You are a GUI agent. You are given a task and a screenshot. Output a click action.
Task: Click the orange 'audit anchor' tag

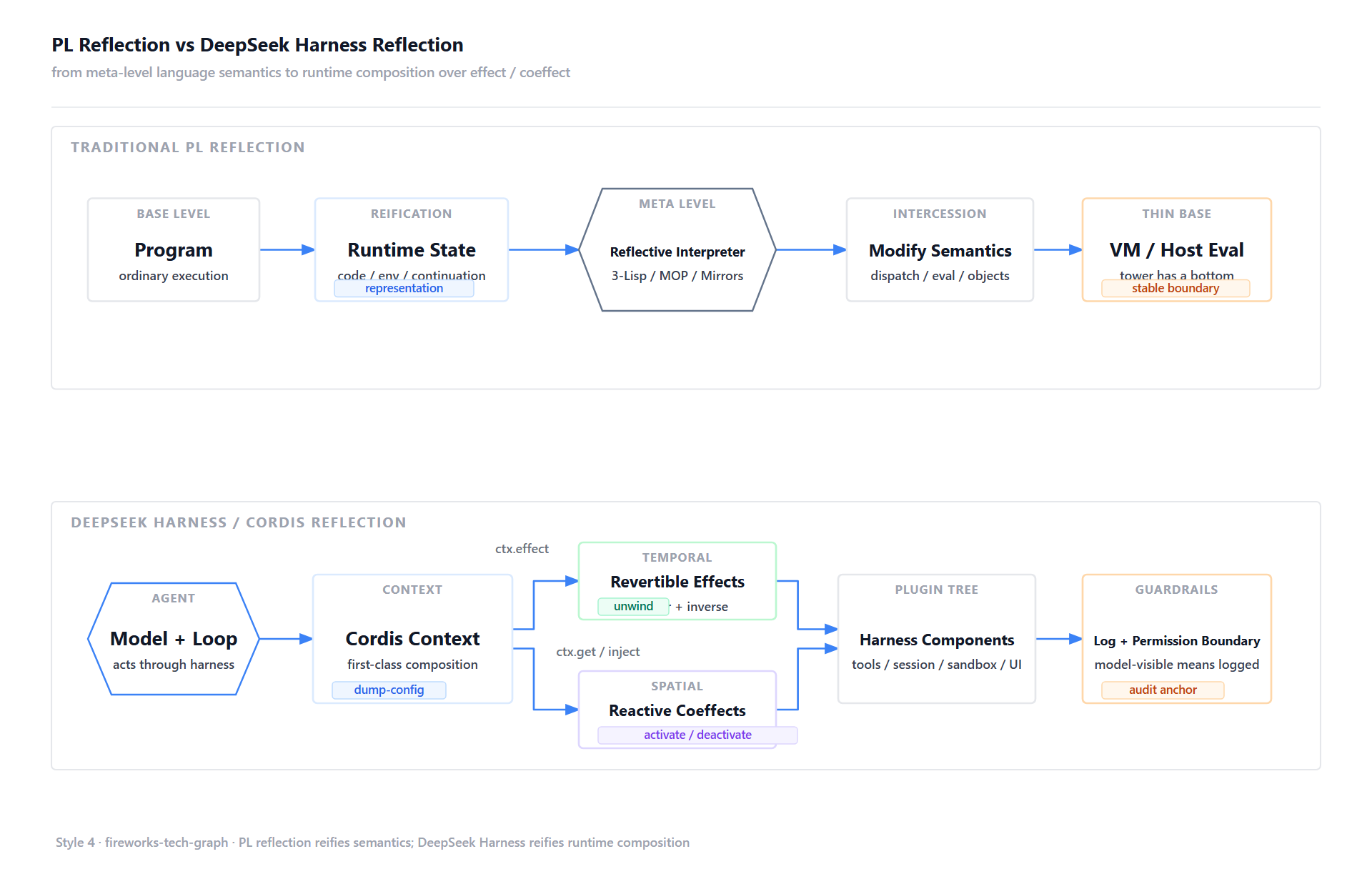[1163, 690]
